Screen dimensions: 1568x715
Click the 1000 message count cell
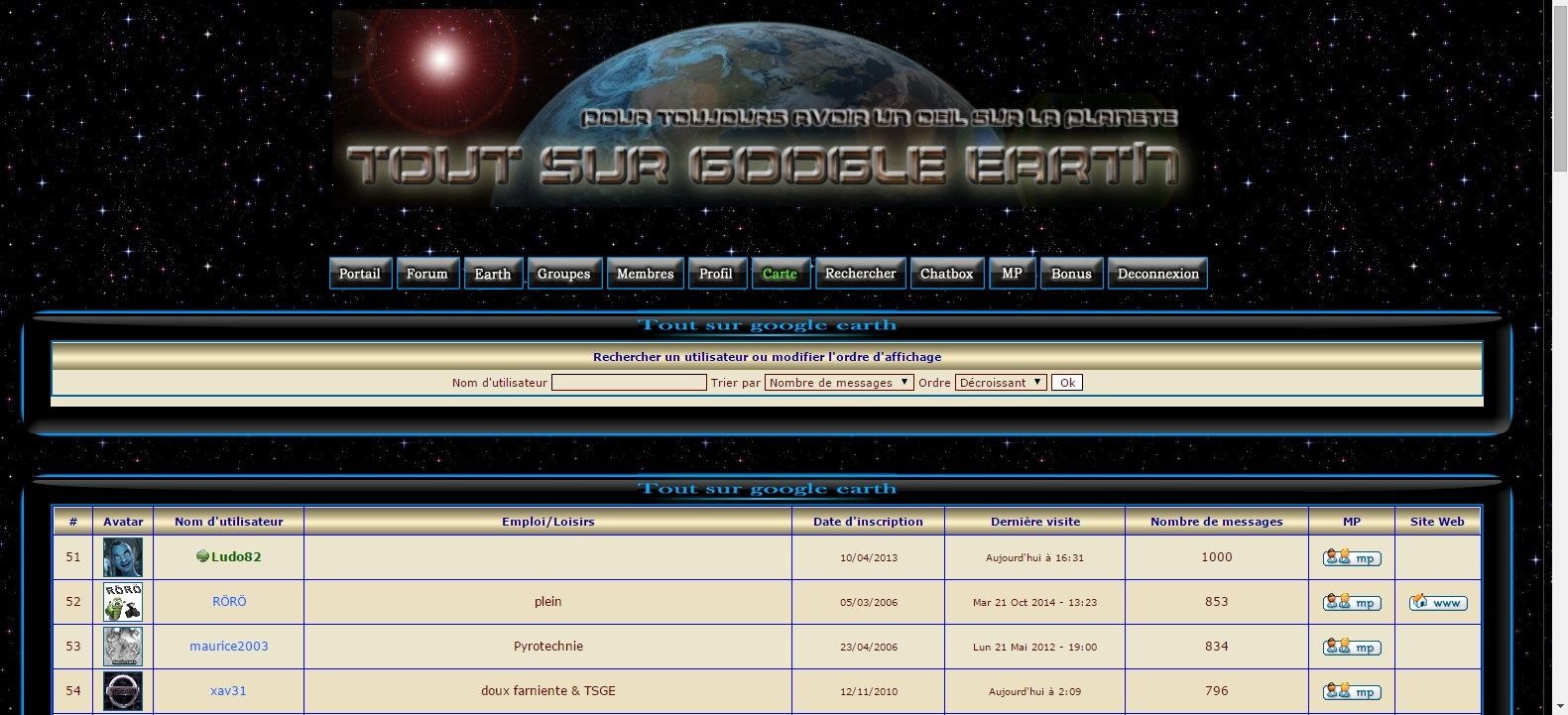pyautogui.click(x=1217, y=557)
